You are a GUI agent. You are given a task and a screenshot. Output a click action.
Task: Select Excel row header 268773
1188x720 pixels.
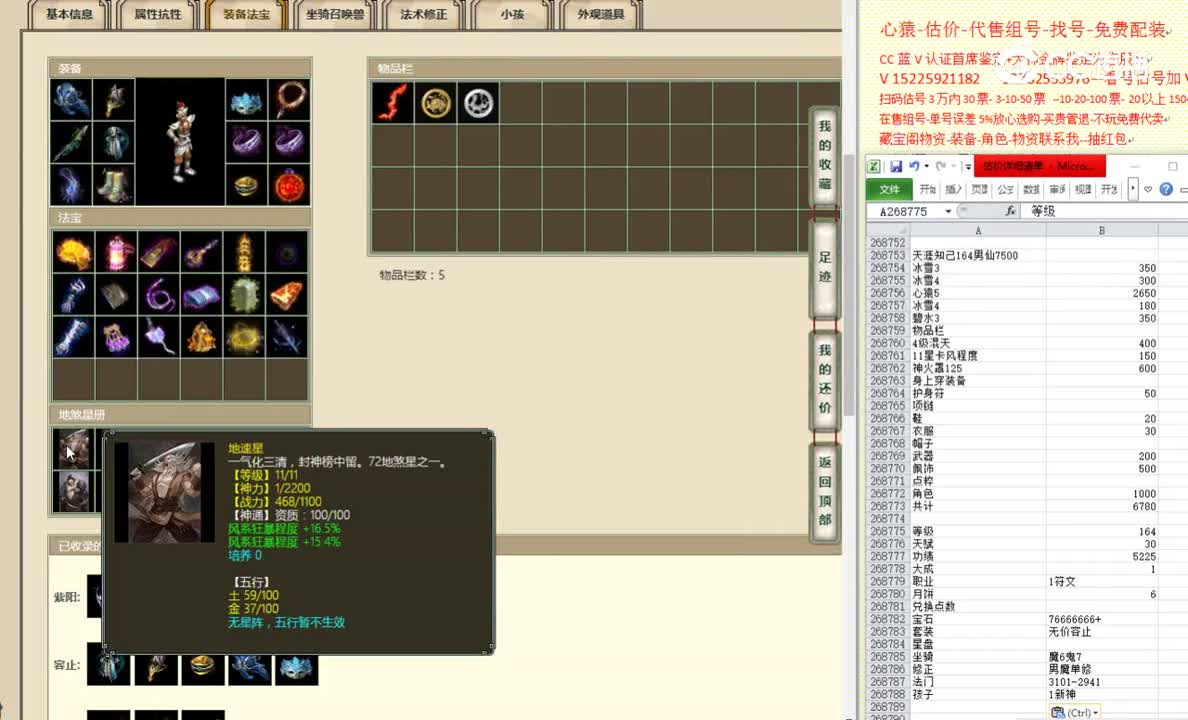(887, 506)
